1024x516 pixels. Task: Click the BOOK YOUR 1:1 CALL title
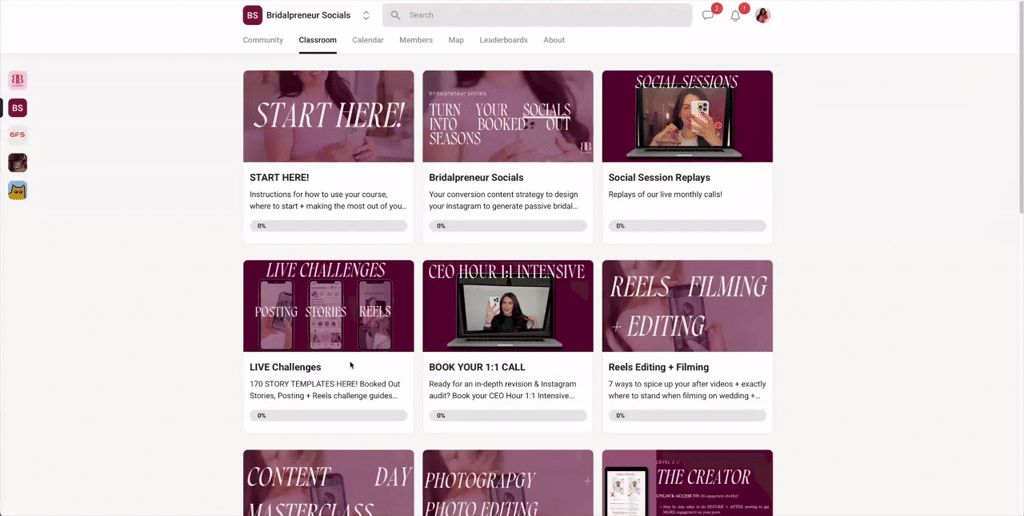(477, 367)
